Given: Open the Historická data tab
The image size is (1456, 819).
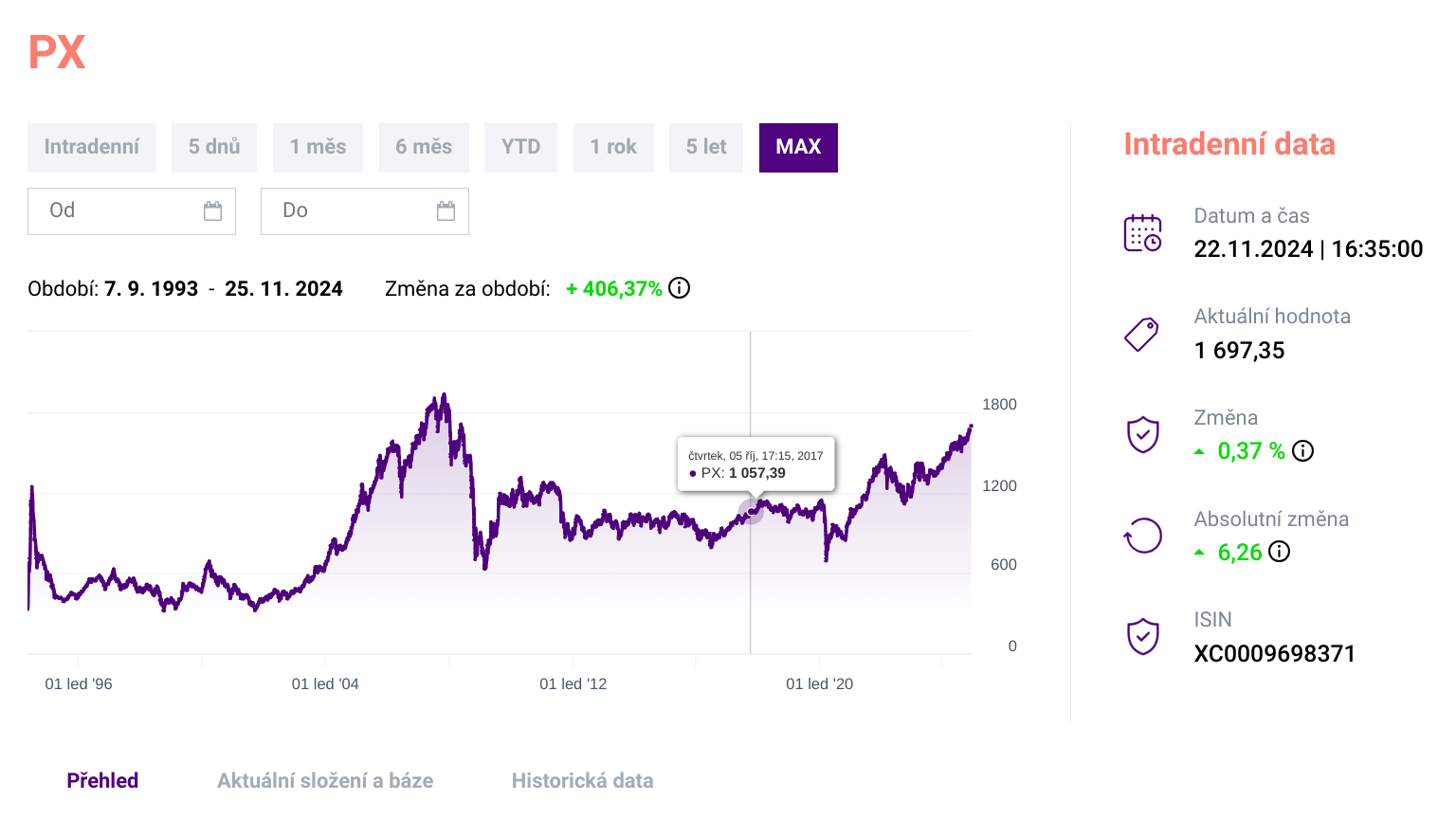Looking at the screenshot, I should (582, 781).
